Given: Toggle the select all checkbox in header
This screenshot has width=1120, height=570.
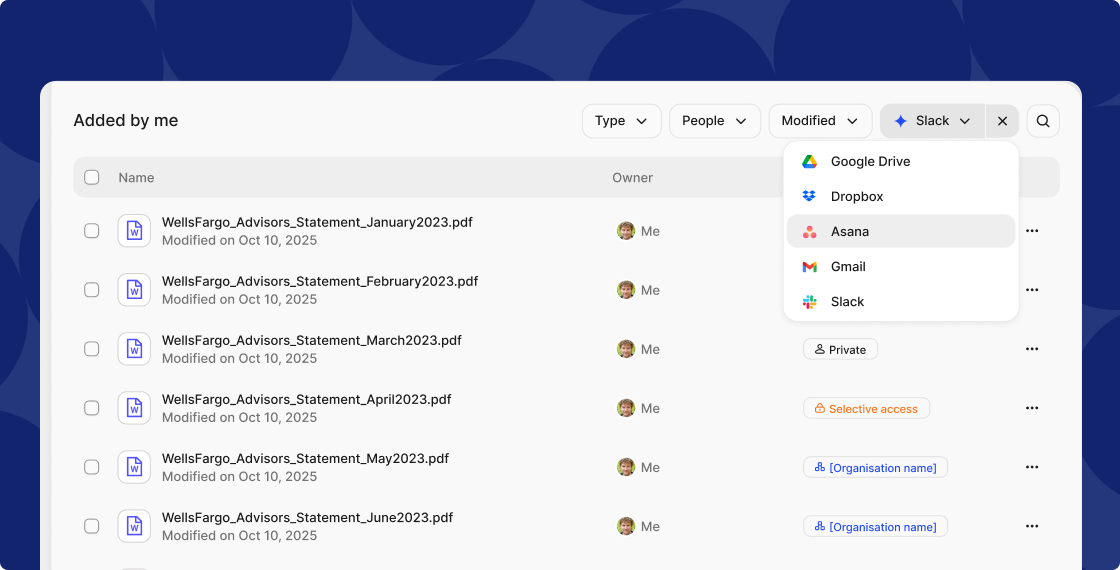Looking at the screenshot, I should (x=92, y=177).
